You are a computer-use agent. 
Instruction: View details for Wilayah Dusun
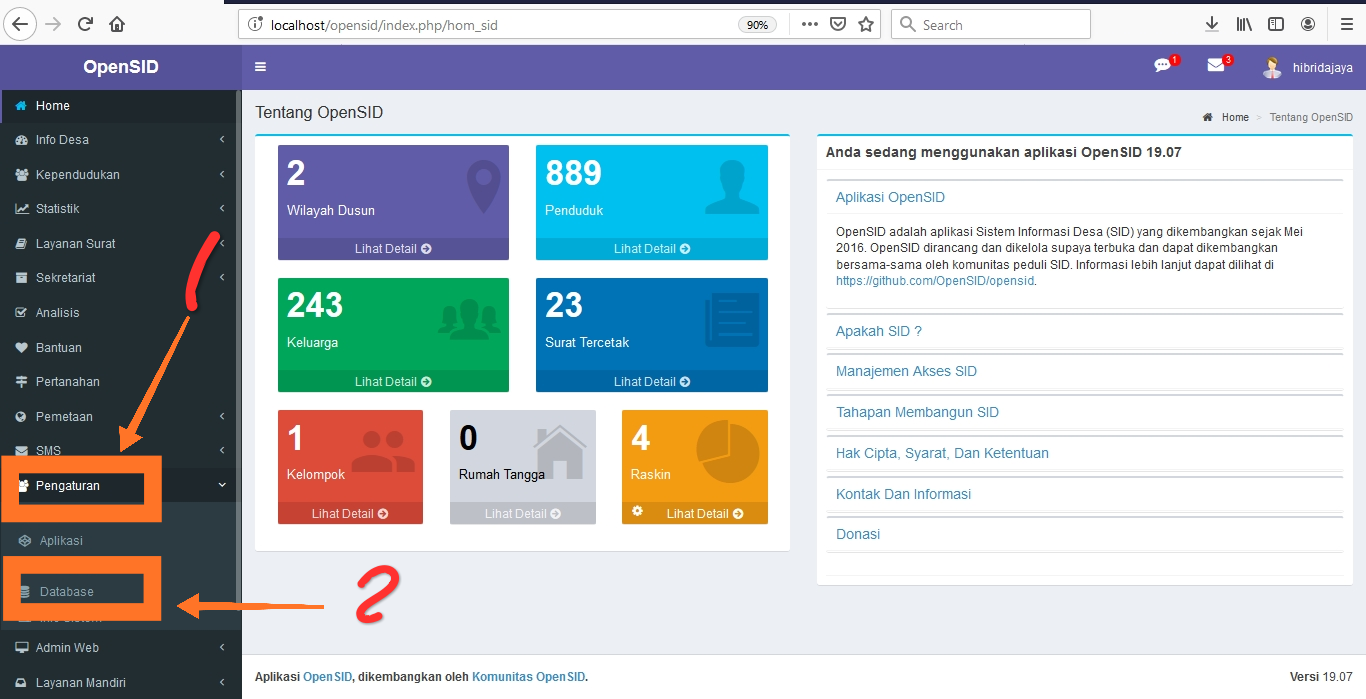(393, 249)
